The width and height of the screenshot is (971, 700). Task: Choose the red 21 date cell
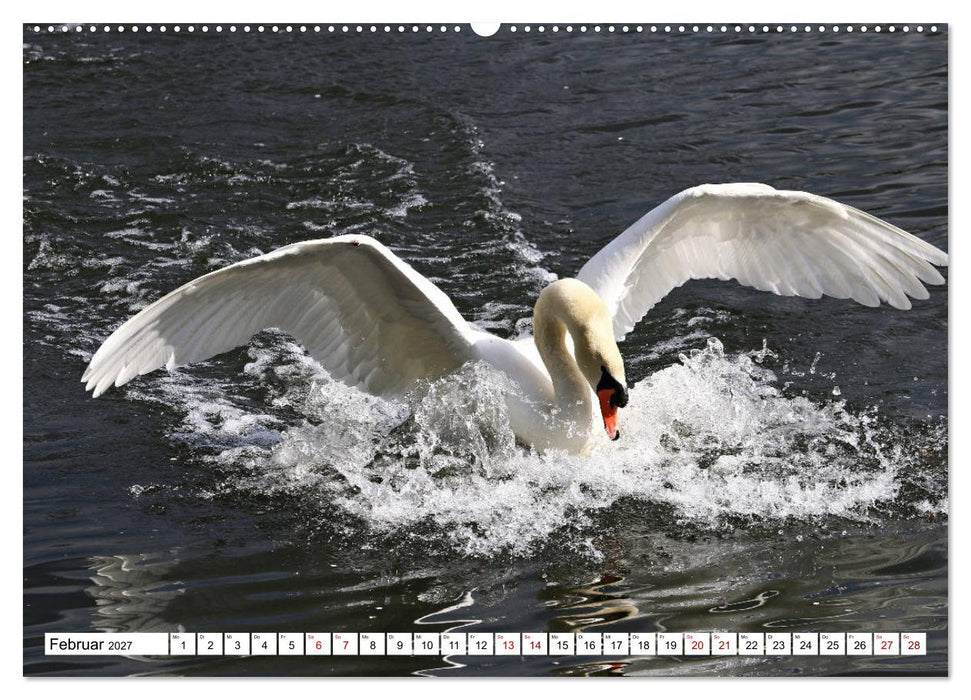(x=725, y=644)
